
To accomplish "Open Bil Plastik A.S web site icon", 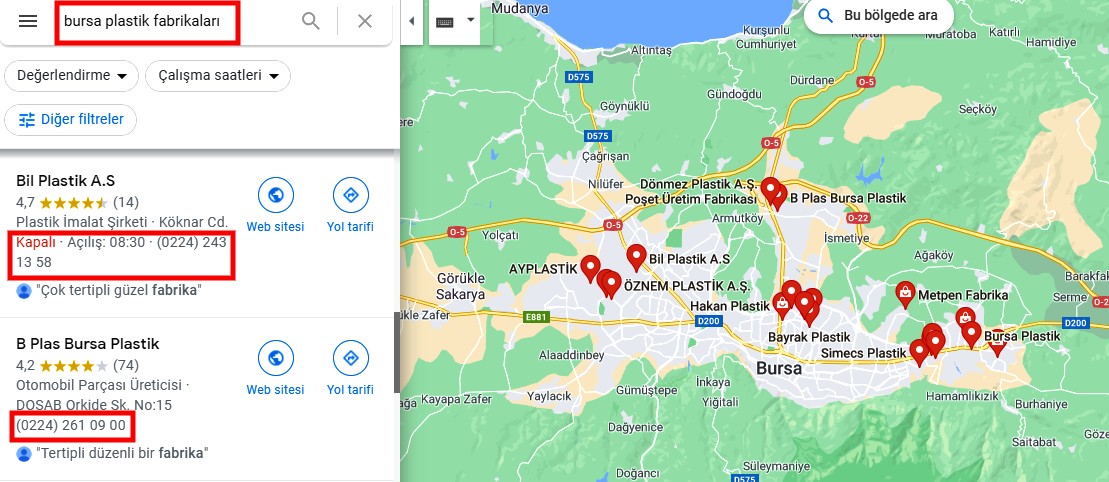I will [x=276, y=195].
